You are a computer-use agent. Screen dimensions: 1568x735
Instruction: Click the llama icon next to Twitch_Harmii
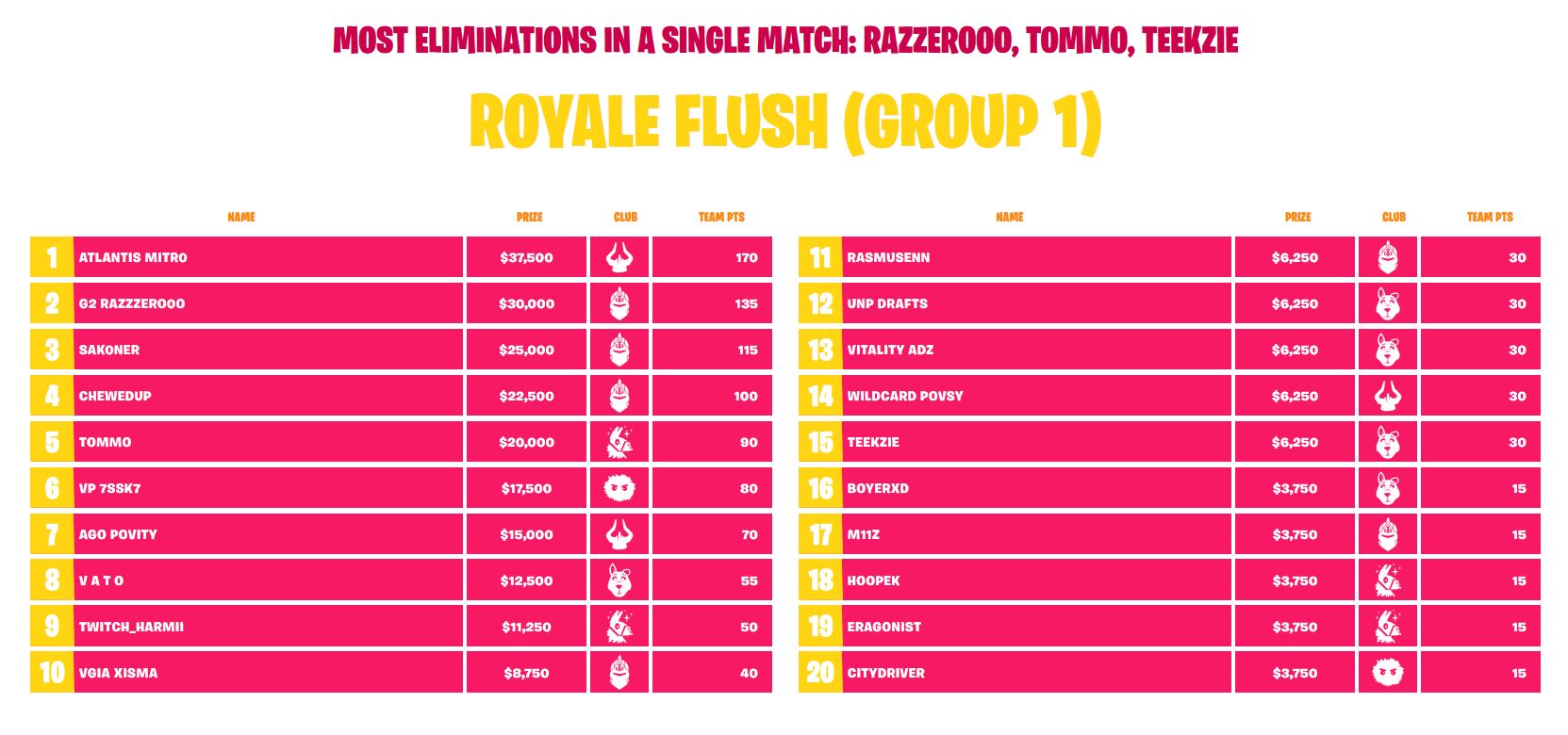coord(619,627)
